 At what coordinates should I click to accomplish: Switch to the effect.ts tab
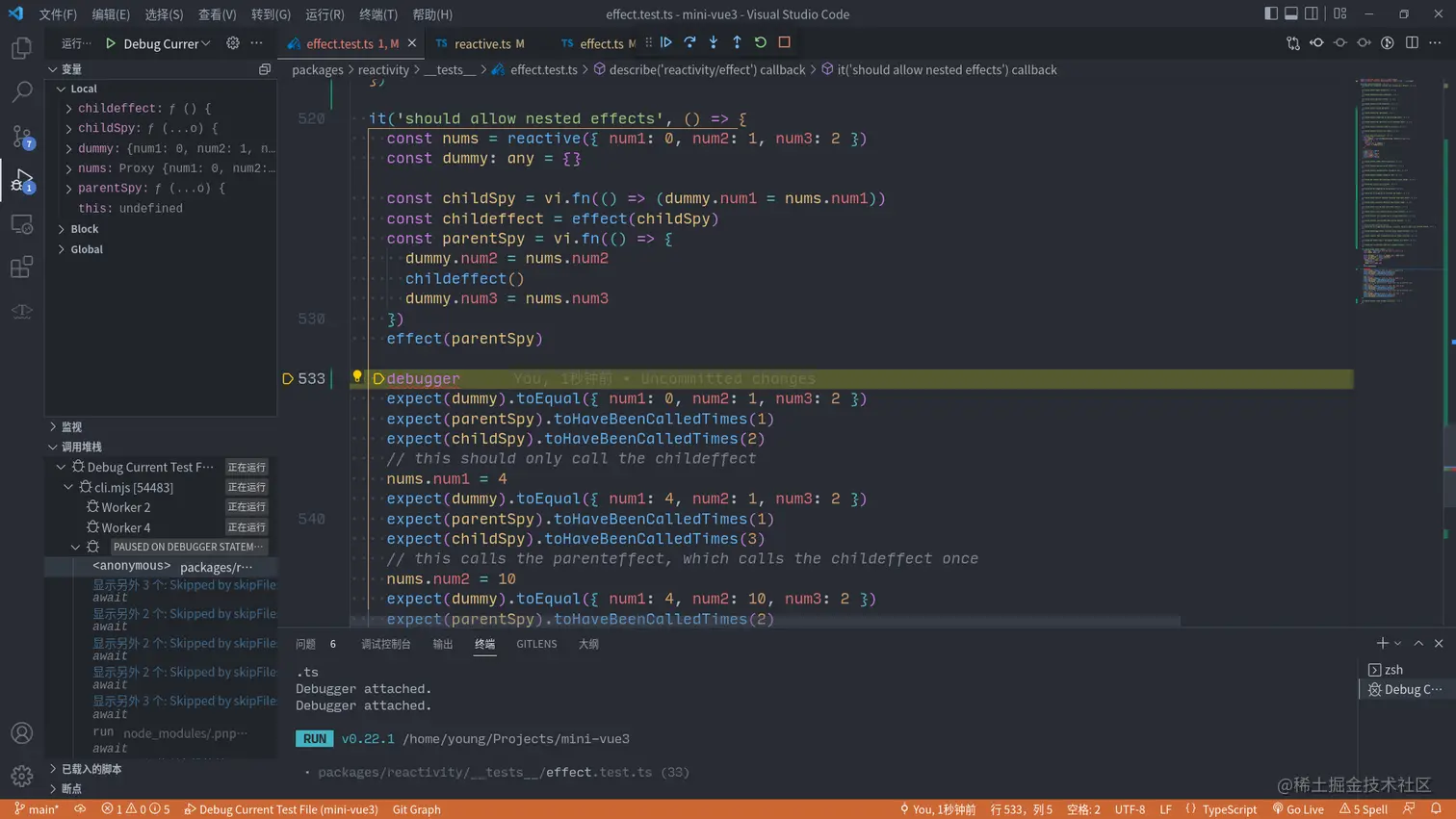point(598,43)
